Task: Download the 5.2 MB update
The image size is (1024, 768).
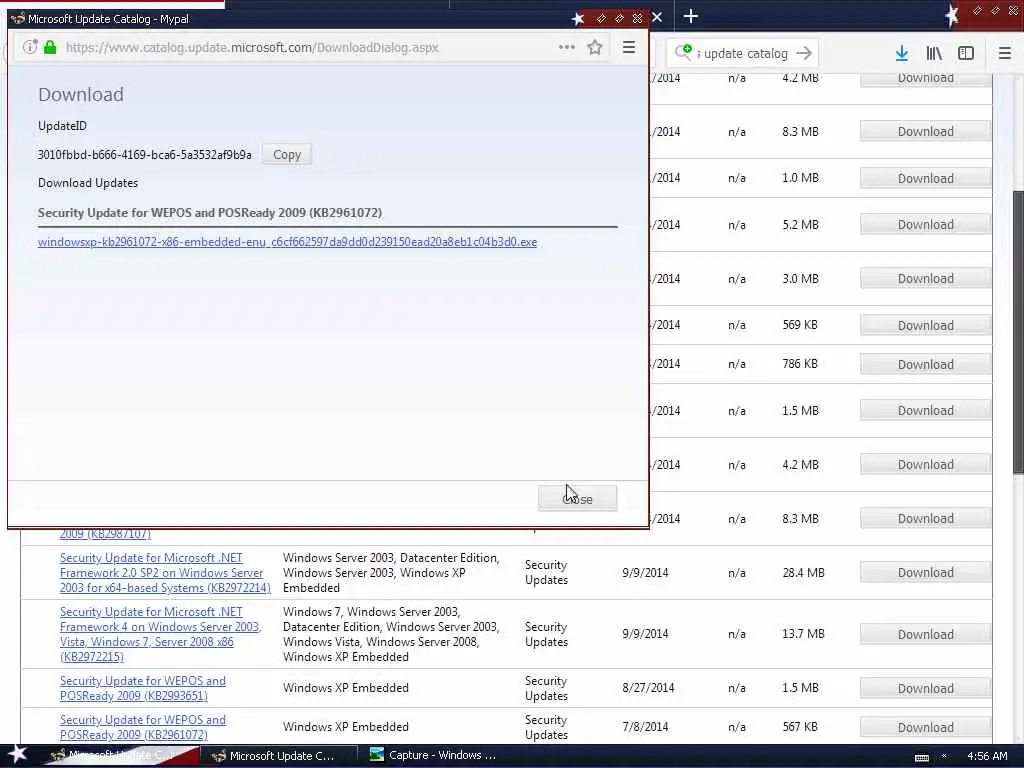Action: click(925, 225)
